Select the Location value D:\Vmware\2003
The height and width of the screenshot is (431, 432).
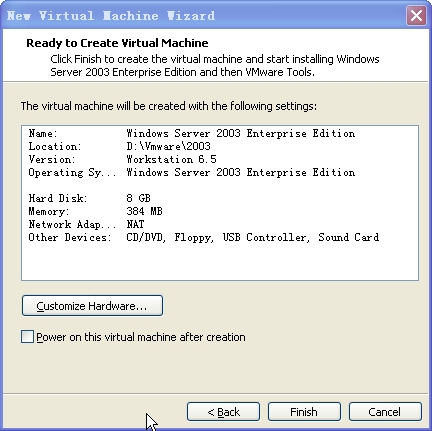click(x=168, y=146)
